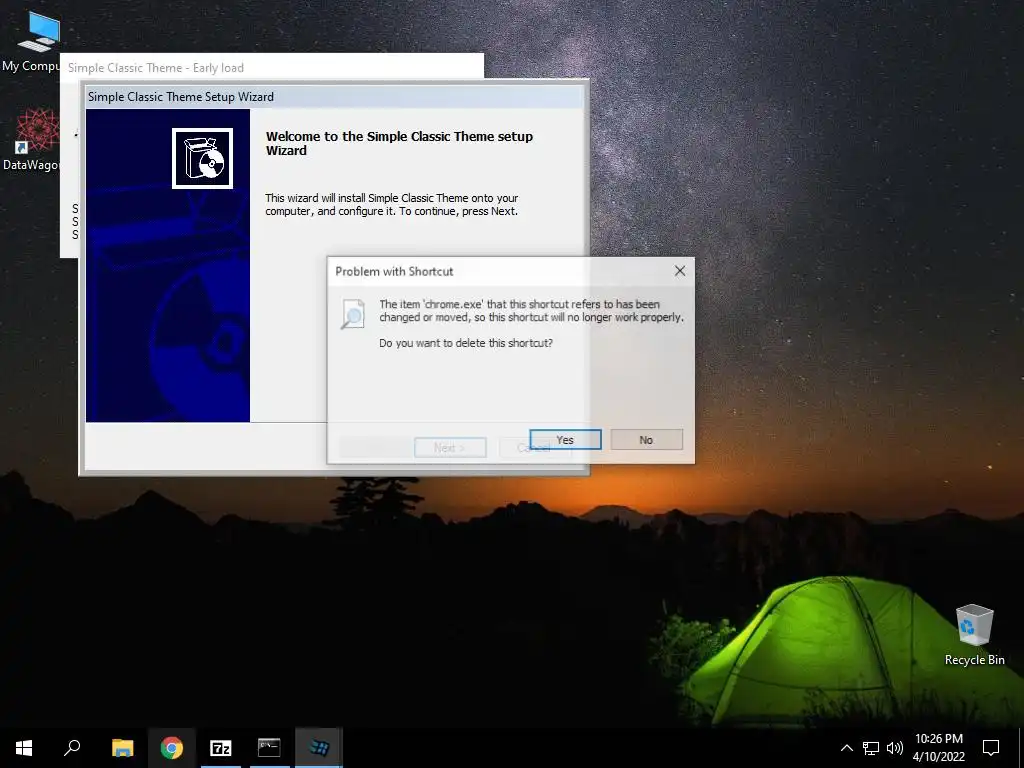
Task: Launch File Explorer from taskbar
Action: (x=122, y=748)
